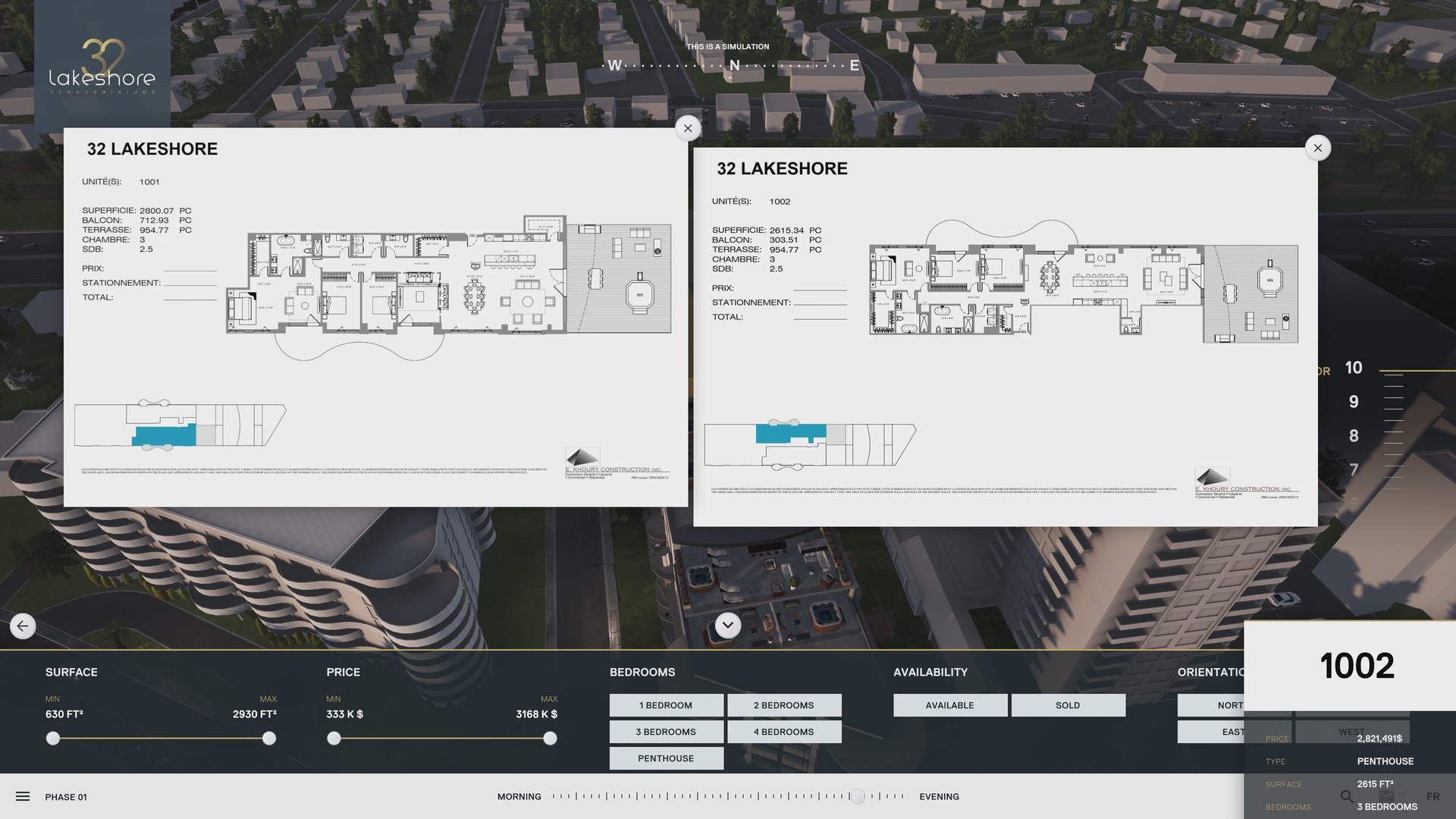The width and height of the screenshot is (1456, 819).
Task: Collapse the filter panel with chevron
Action: (728, 626)
